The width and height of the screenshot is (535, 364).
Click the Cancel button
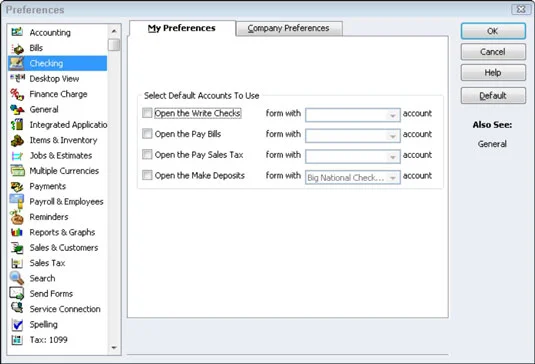point(493,52)
